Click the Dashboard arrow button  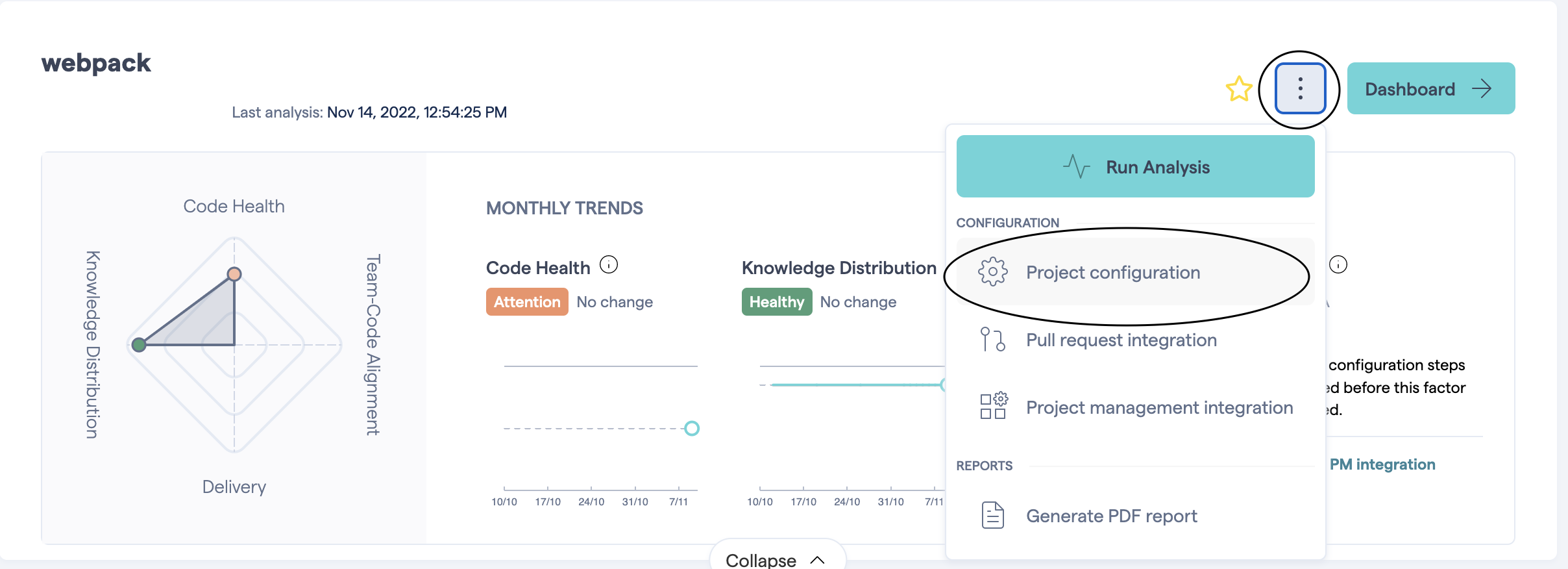point(1430,89)
